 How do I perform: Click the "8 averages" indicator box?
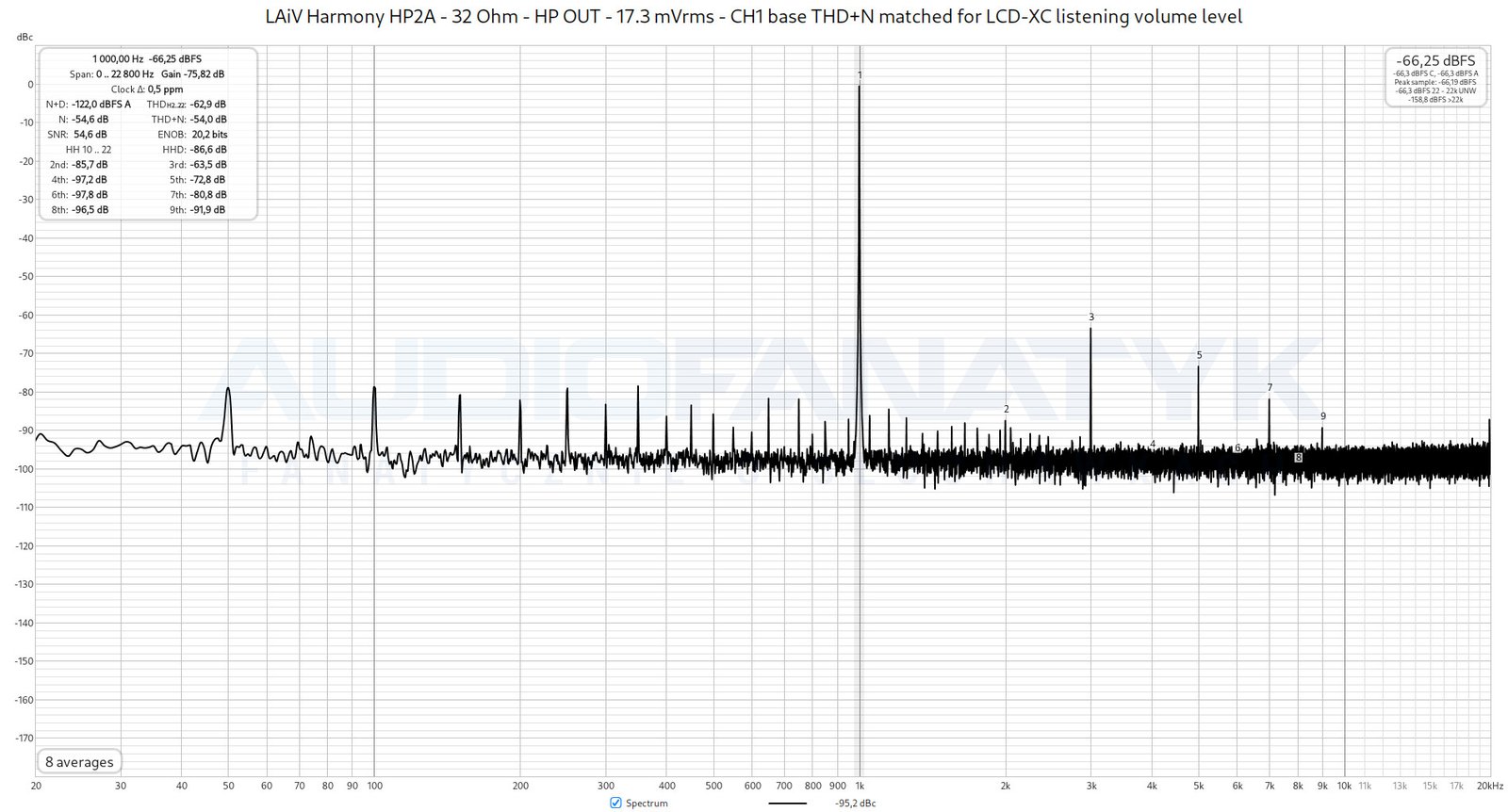click(79, 762)
